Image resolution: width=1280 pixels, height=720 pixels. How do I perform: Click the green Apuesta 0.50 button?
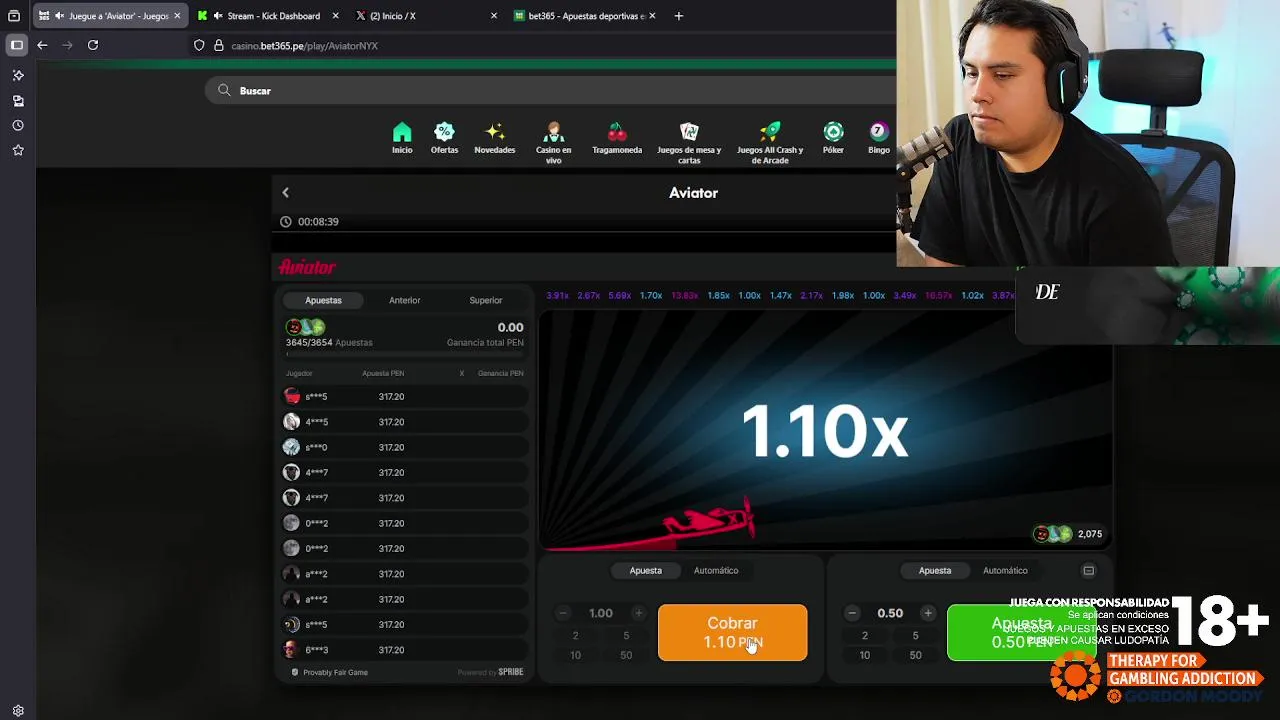coord(1020,632)
